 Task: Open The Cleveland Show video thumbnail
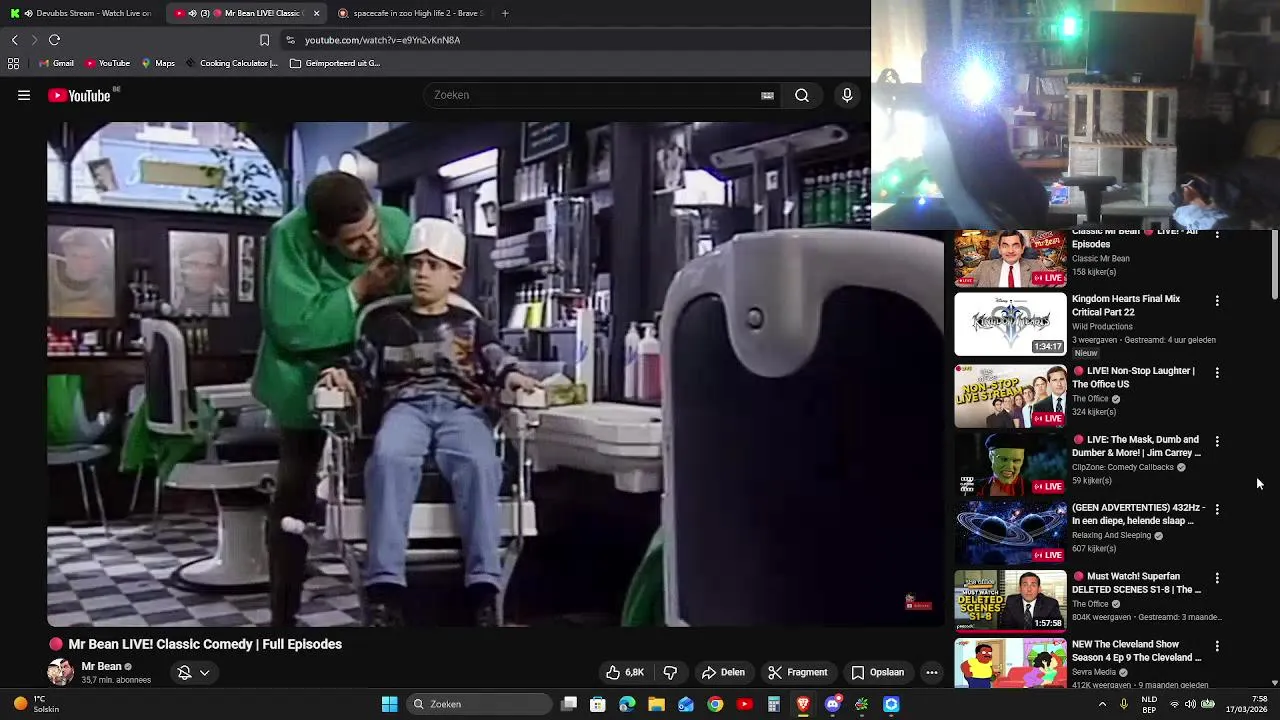point(1010,664)
